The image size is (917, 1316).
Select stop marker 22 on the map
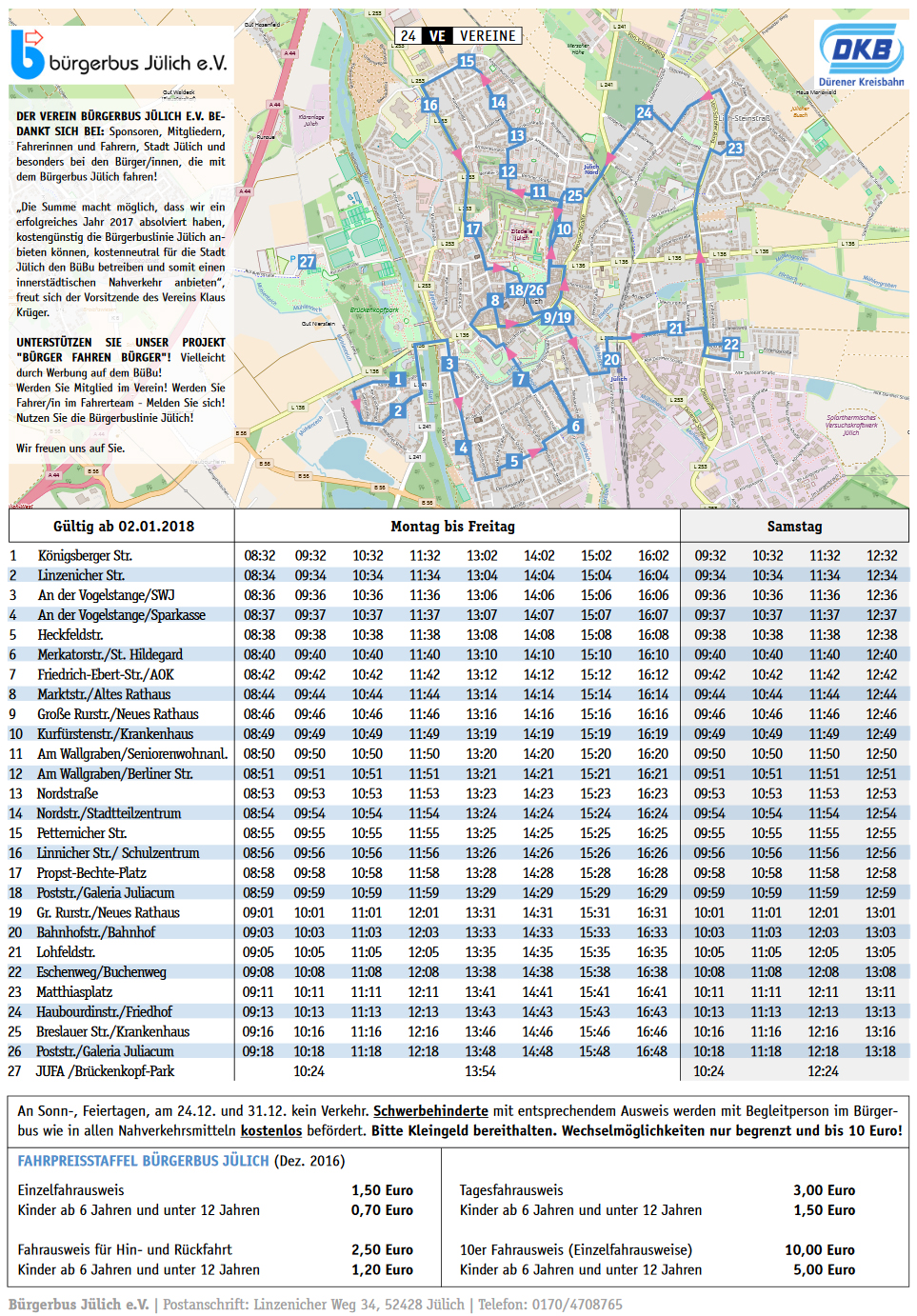(x=731, y=344)
